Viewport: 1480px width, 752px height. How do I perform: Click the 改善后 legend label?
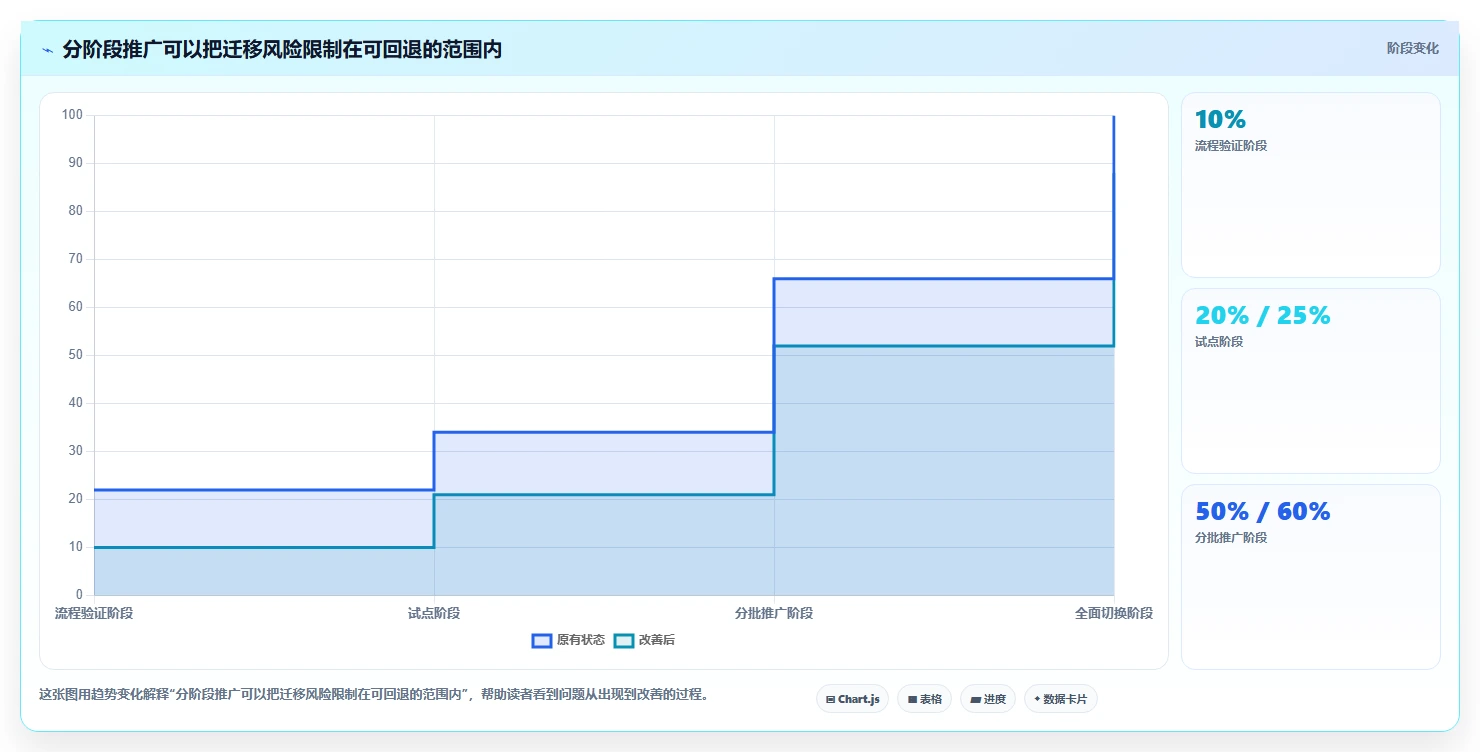coord(657,640)
